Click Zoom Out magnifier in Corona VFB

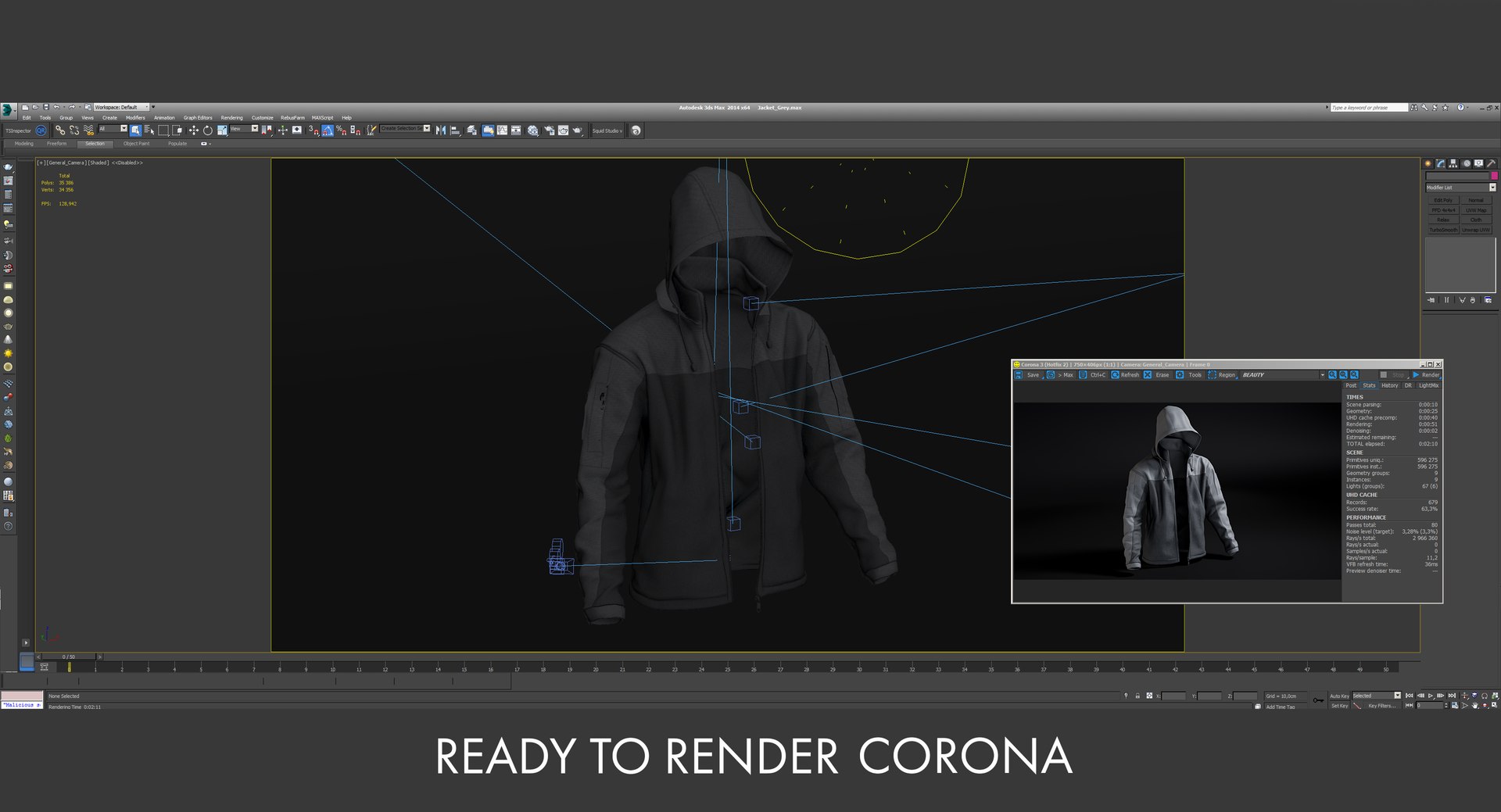[1343, 375]
